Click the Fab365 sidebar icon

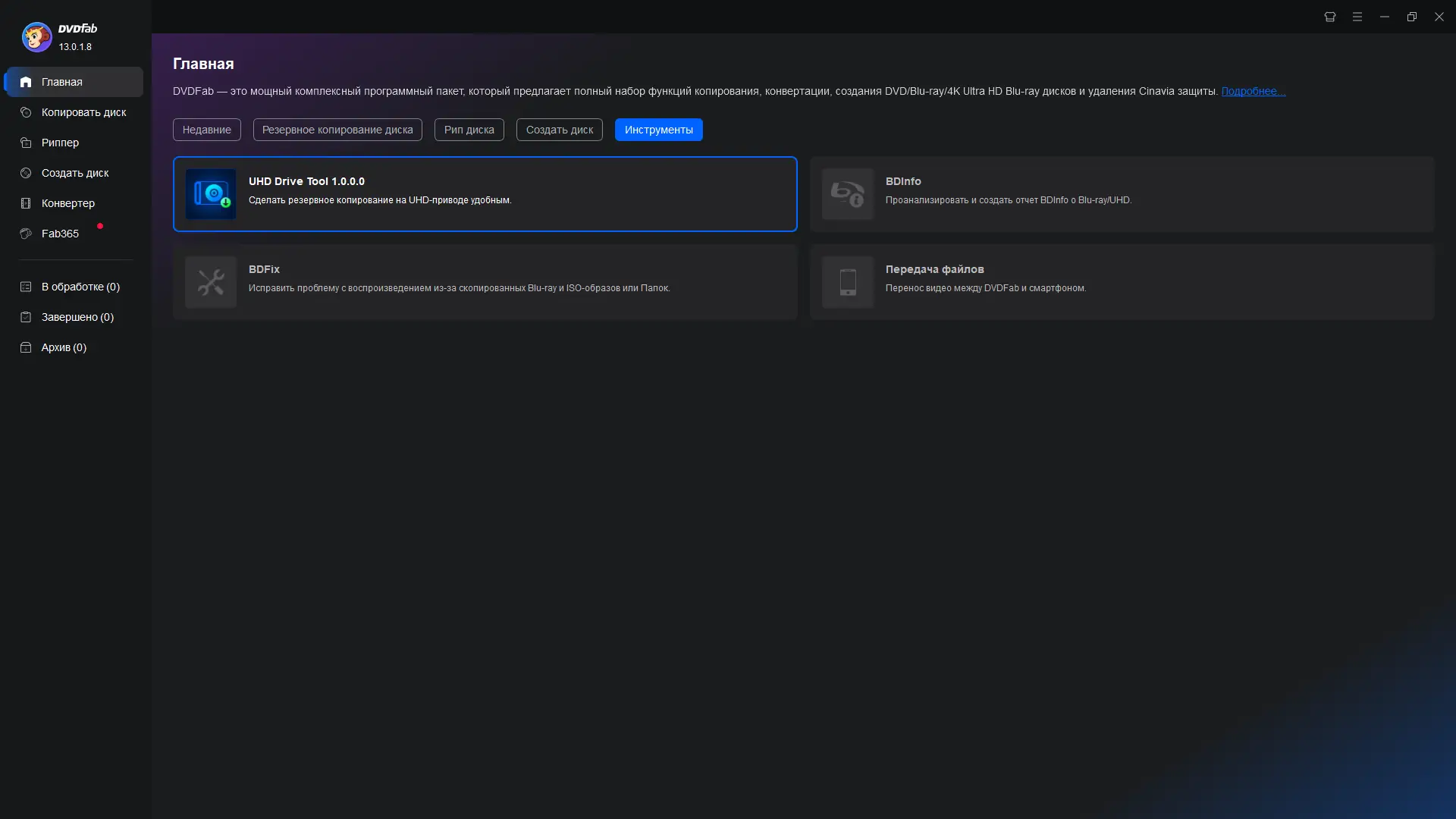[26, 234]
